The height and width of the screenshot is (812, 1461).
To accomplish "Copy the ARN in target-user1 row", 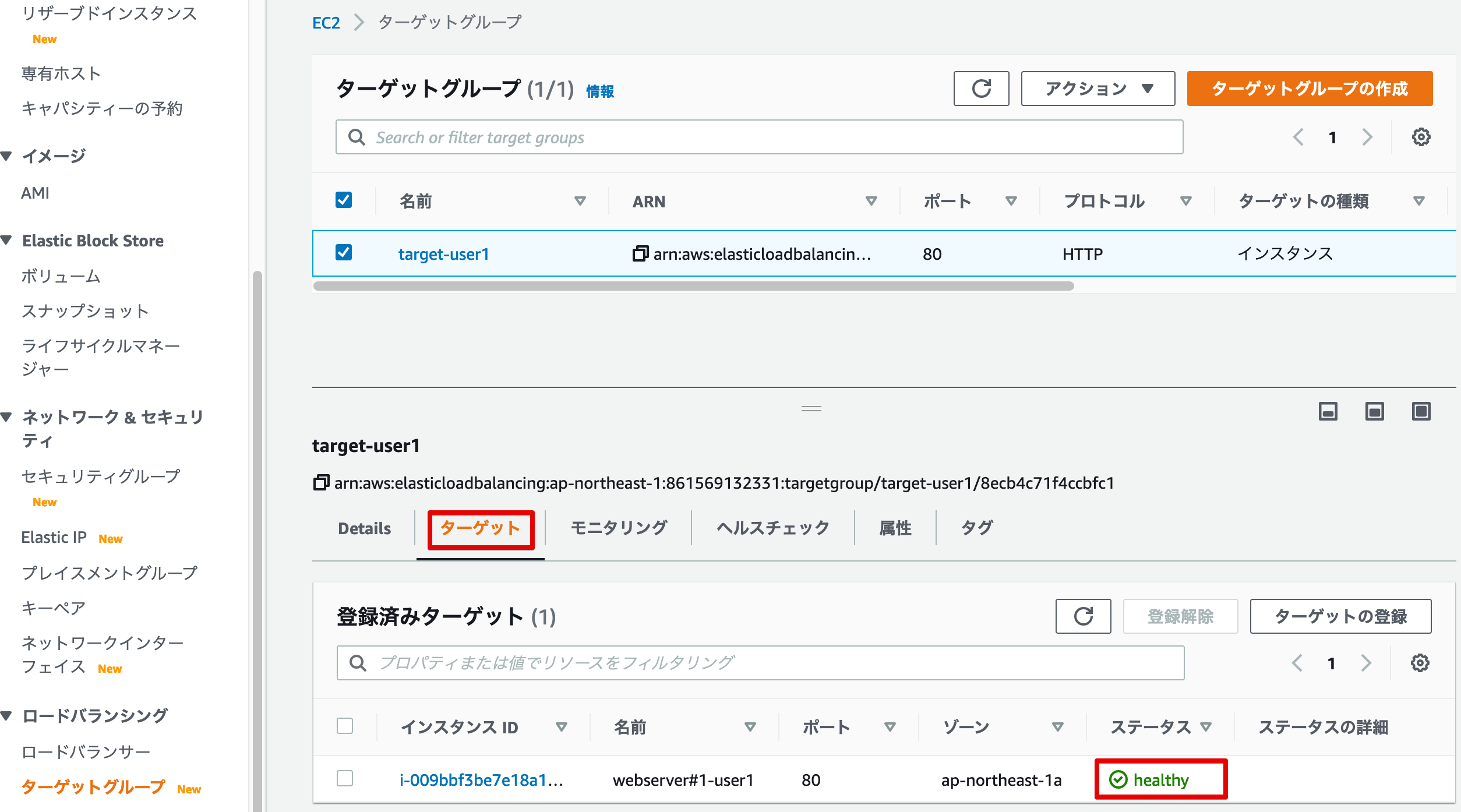I will 640,253.
